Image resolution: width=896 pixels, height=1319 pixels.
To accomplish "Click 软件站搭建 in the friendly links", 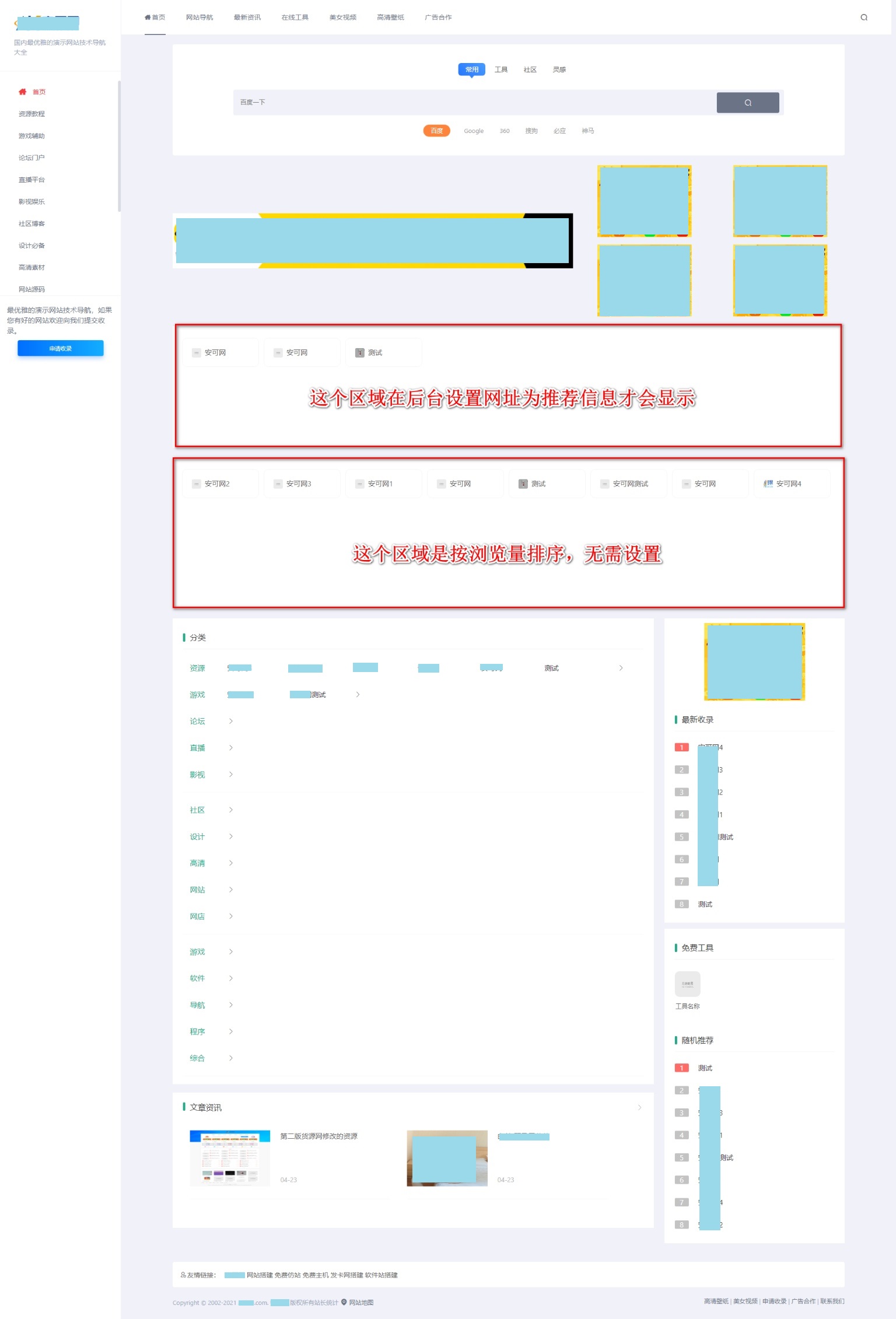I will [x=381, y=1275].
